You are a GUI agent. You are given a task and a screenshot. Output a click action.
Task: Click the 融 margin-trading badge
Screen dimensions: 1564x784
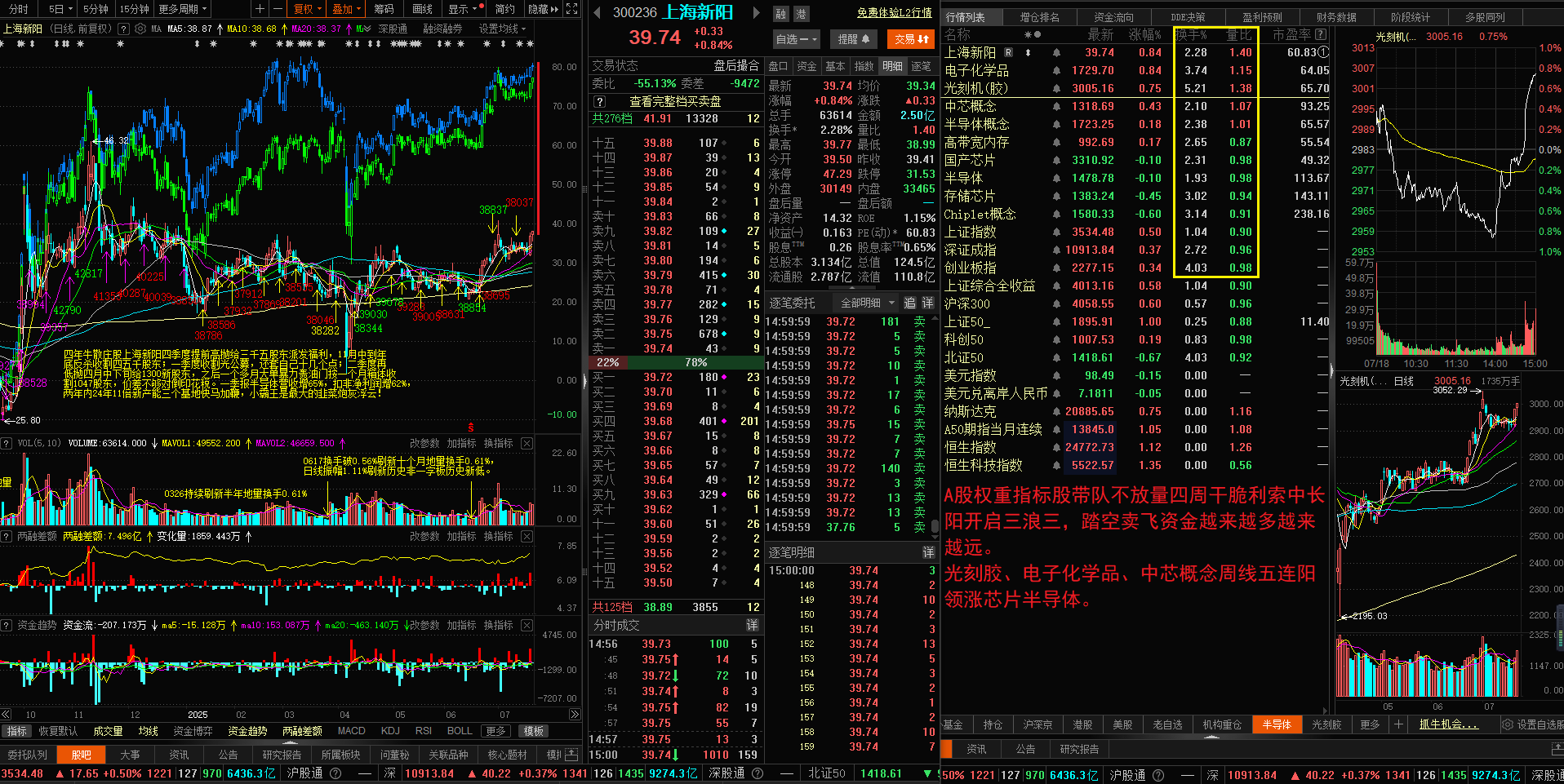point(781,14)
